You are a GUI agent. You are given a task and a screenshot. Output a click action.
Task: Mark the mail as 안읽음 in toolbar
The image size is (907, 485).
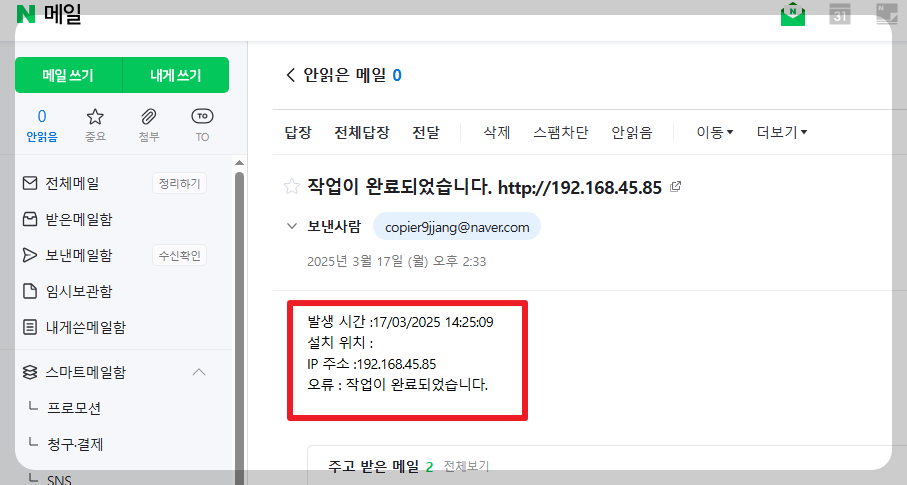pos(632,133)
